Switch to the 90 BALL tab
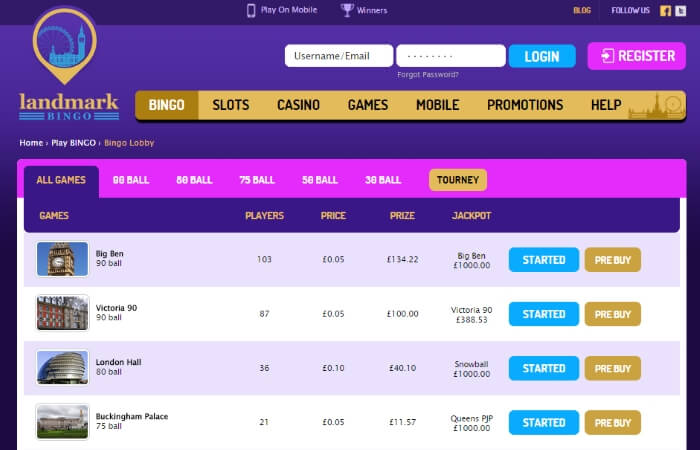This screenshot has width=700, height=450. 131,180
